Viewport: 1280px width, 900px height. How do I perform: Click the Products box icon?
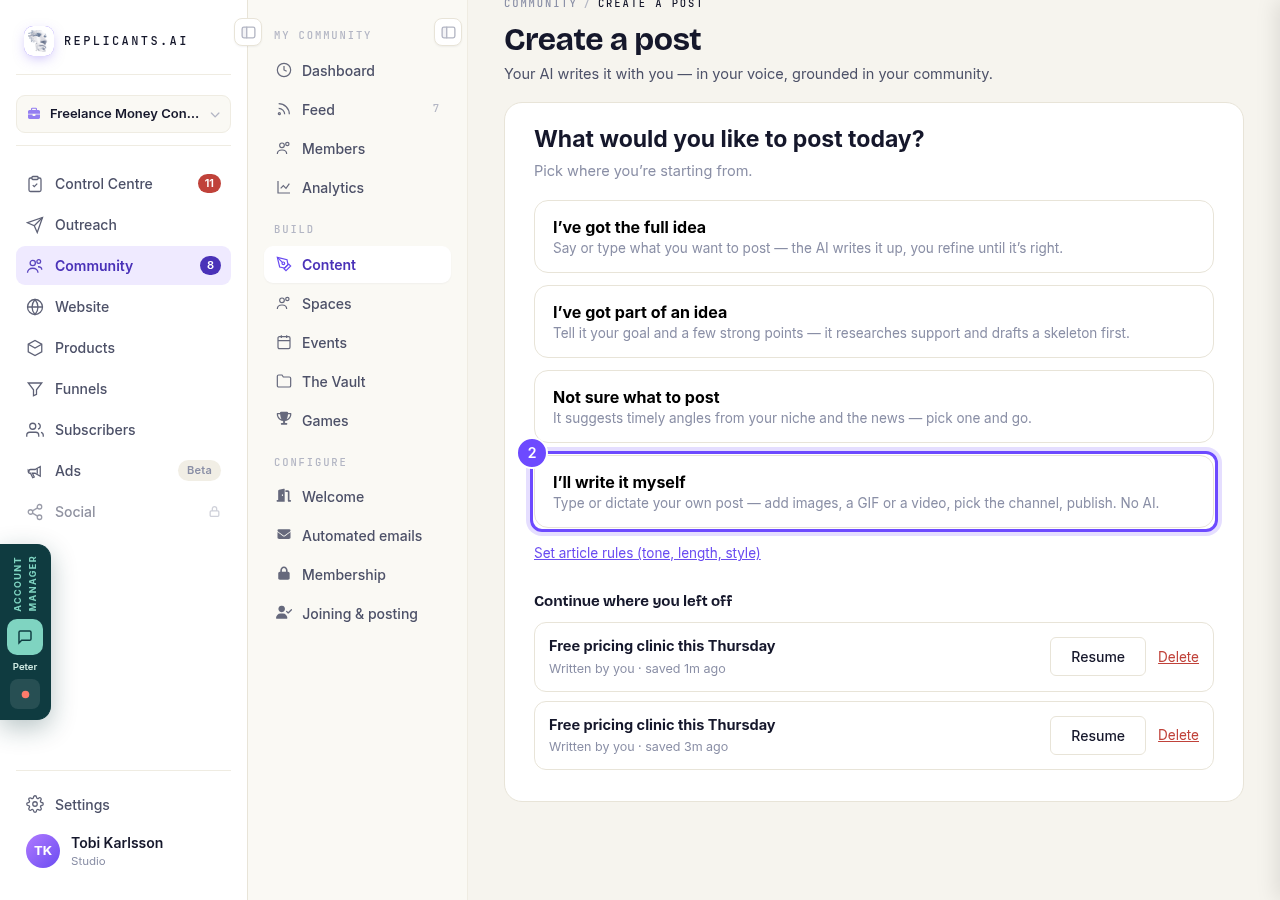coord(35,348)
